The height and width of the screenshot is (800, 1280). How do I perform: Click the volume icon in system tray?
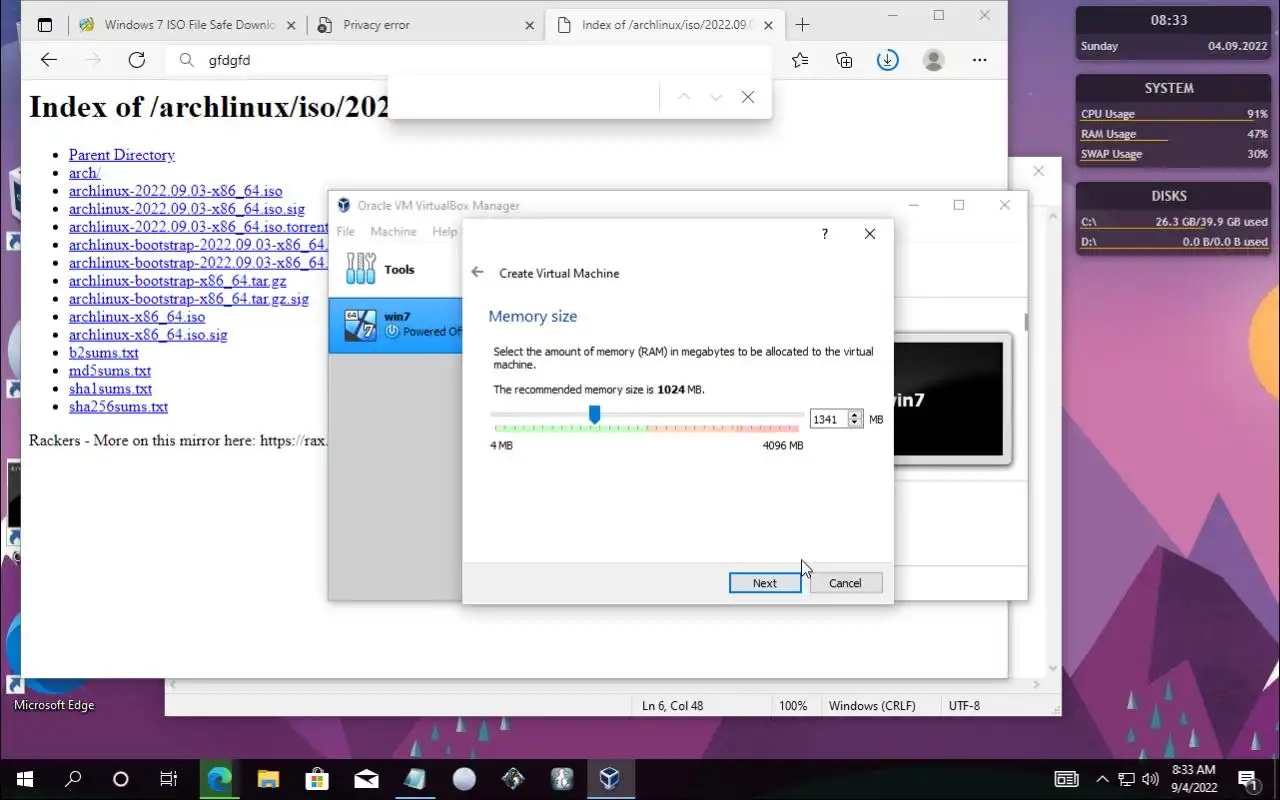coord(1150,779)
